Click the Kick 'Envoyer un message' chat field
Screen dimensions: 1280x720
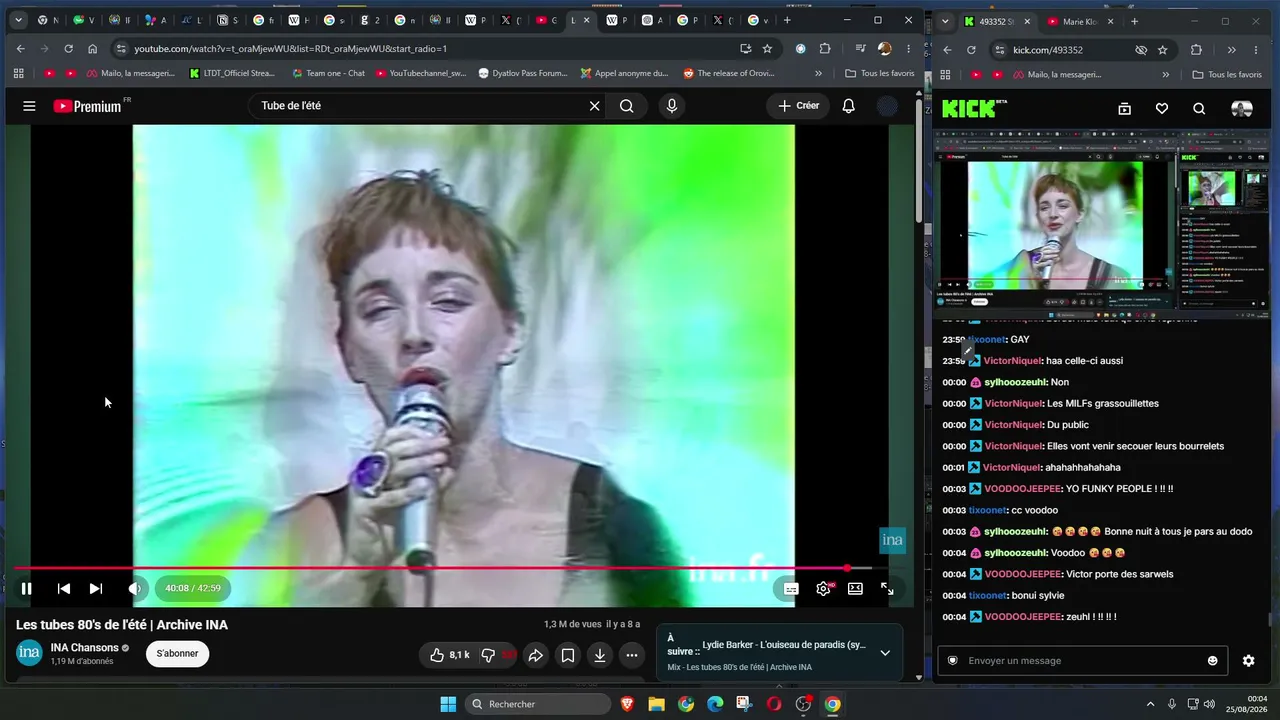click(x=1082, y=661)
